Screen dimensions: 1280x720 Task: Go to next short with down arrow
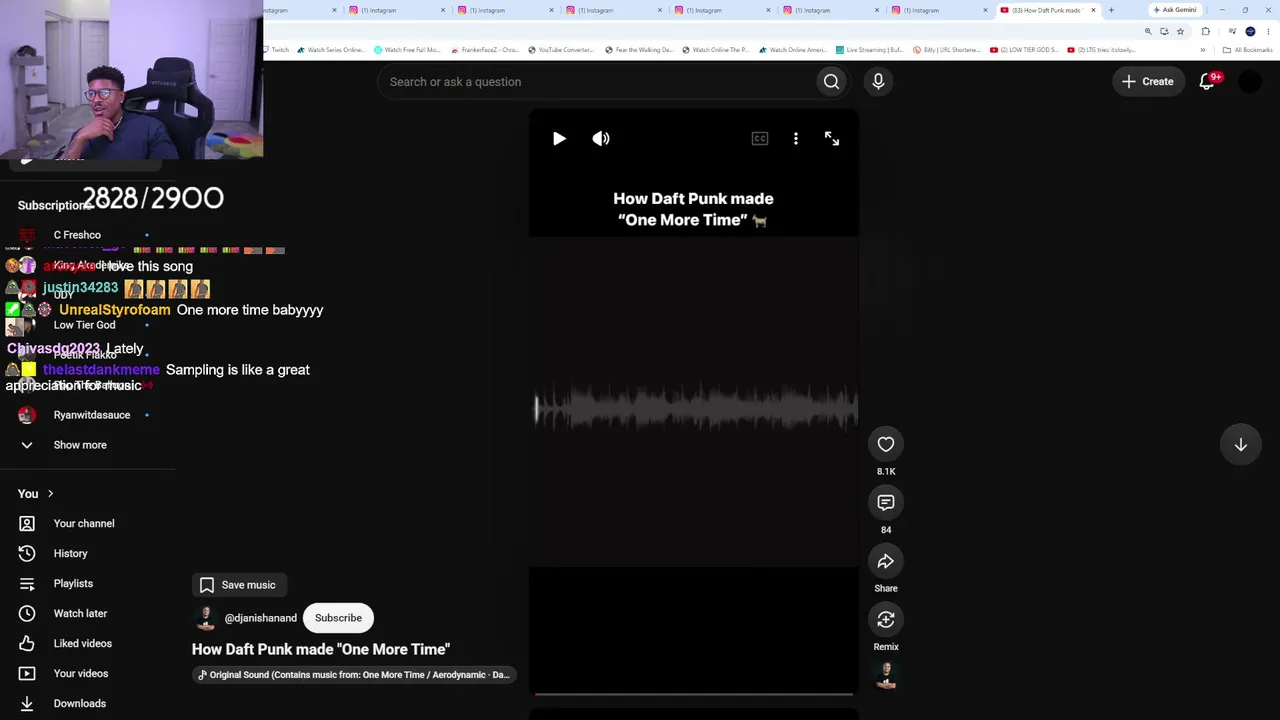[1240, 444]
